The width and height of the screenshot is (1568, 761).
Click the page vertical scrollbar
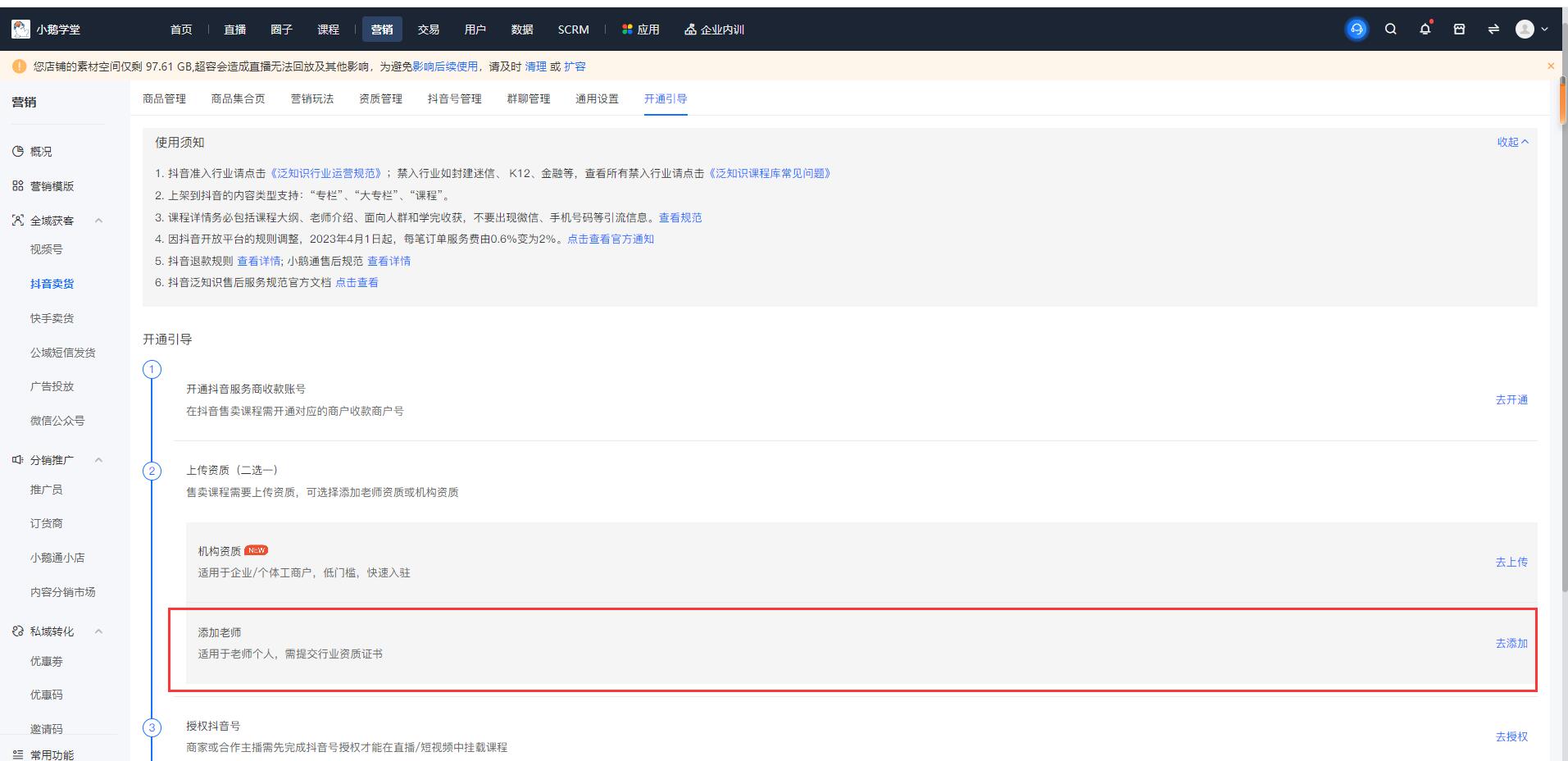1563,328
